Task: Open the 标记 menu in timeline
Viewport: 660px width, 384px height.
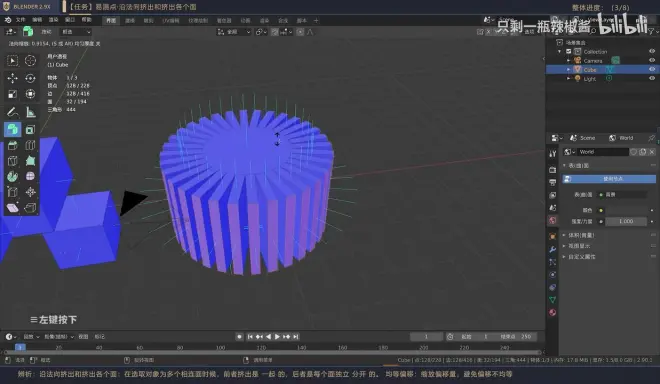Action: pyautogui.click(x=100, y=336)
